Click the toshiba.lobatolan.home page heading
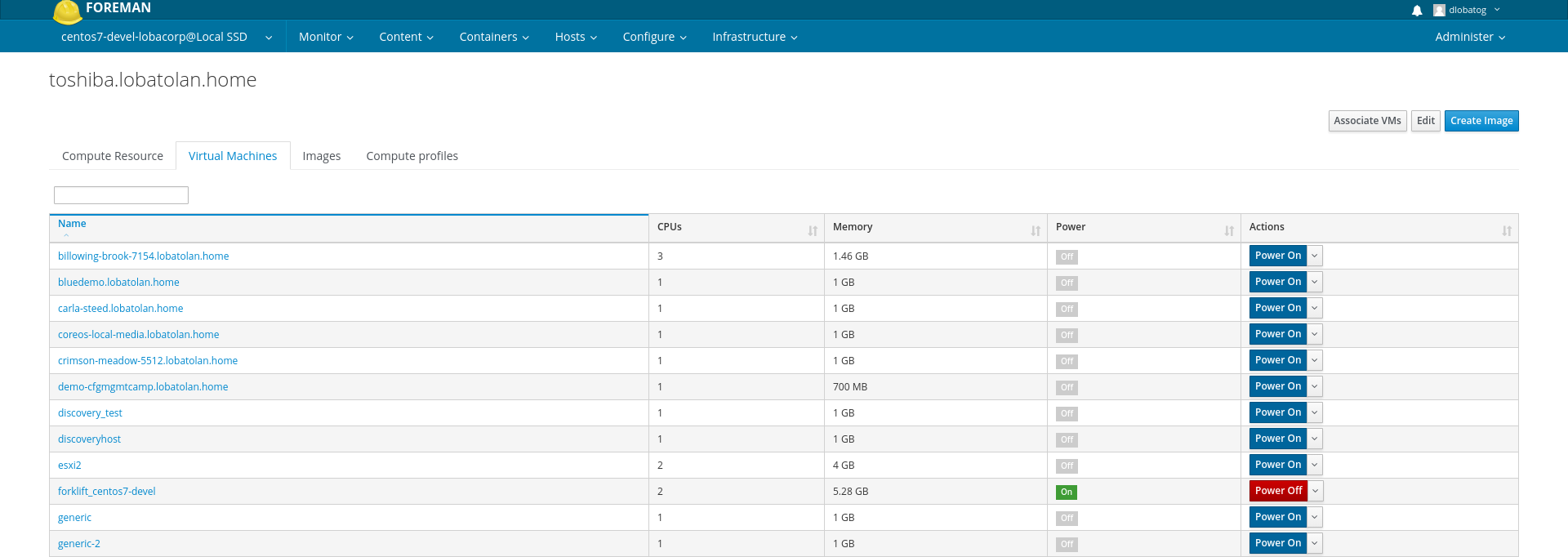The width and height of the screenshot is (1568, 557). click(x=153, y=80)
